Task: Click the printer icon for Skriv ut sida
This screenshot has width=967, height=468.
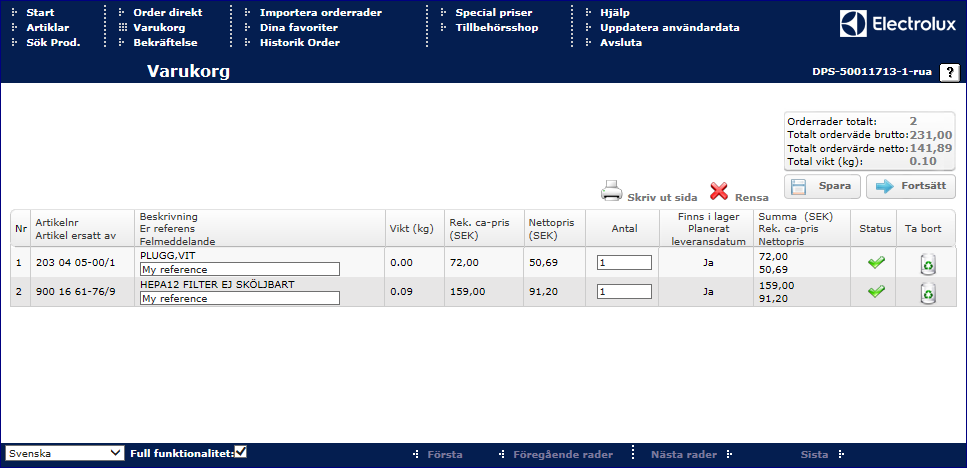Action: pyautogui.click(x=612, y=191)
